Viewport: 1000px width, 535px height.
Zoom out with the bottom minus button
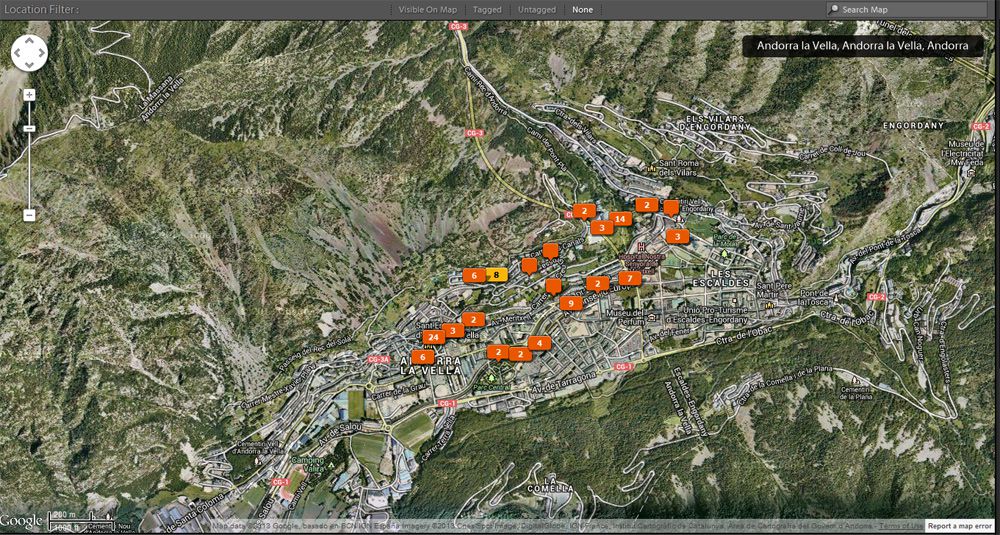(x=29, y=215)
